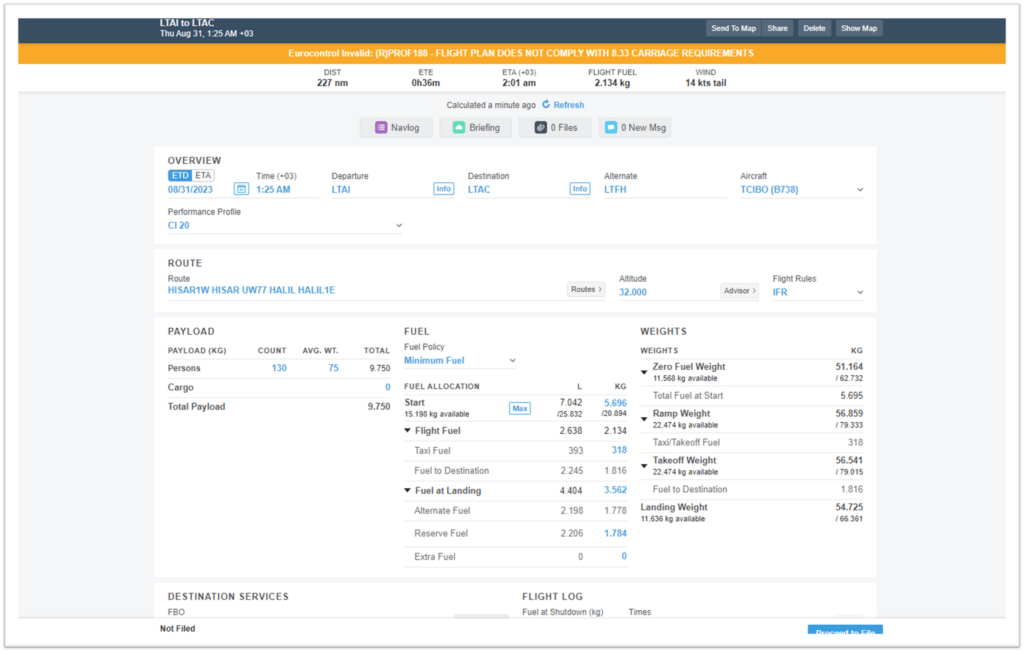
Task: Click the Share button
Action: coord(777,28)
